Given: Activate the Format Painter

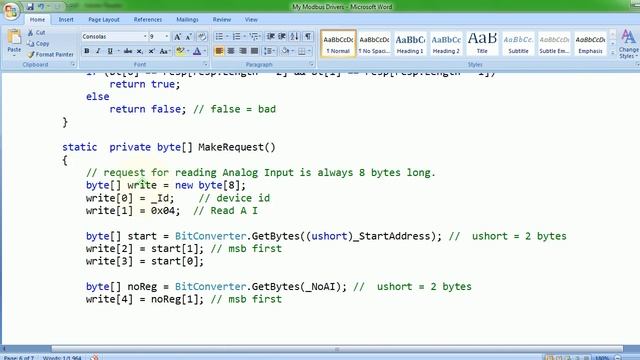Looking at the screenshot, I should (x=51, y=54).
